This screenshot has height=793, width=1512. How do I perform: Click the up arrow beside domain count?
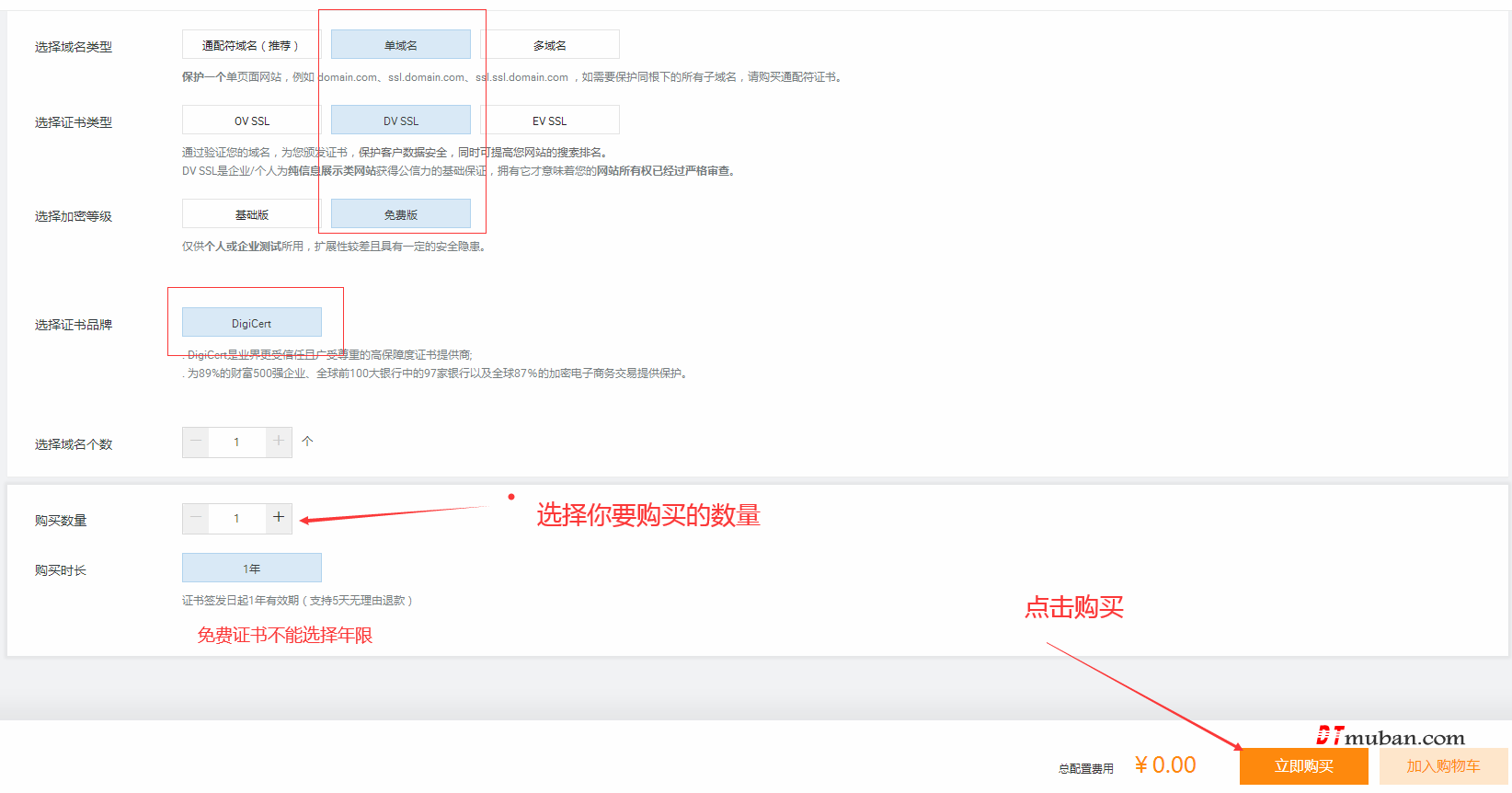click(x=308, y=442)
